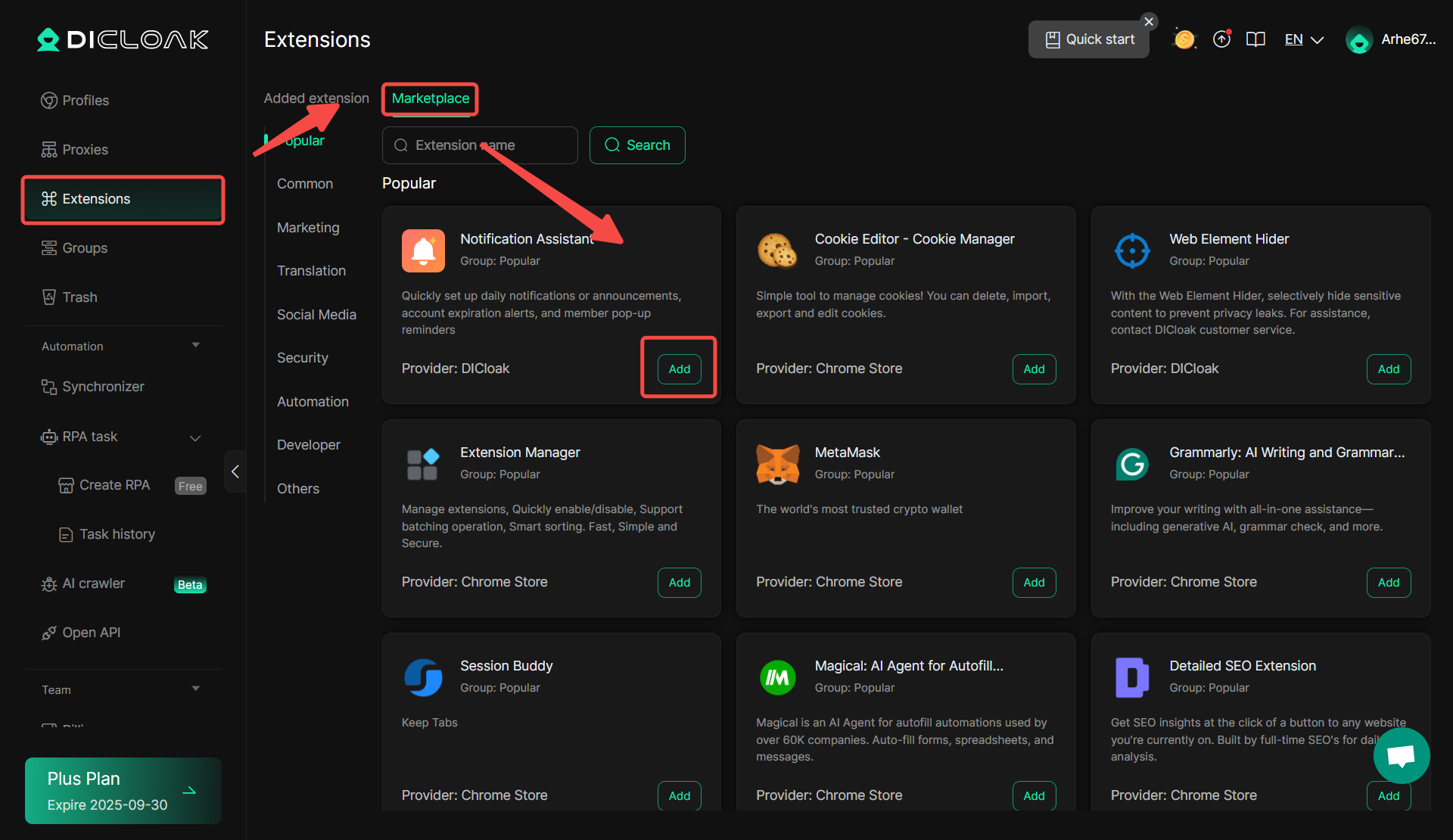This screenshot has height=840, width=1453.
Task: Open the documentation book icon
Action: click(1255, 39)
